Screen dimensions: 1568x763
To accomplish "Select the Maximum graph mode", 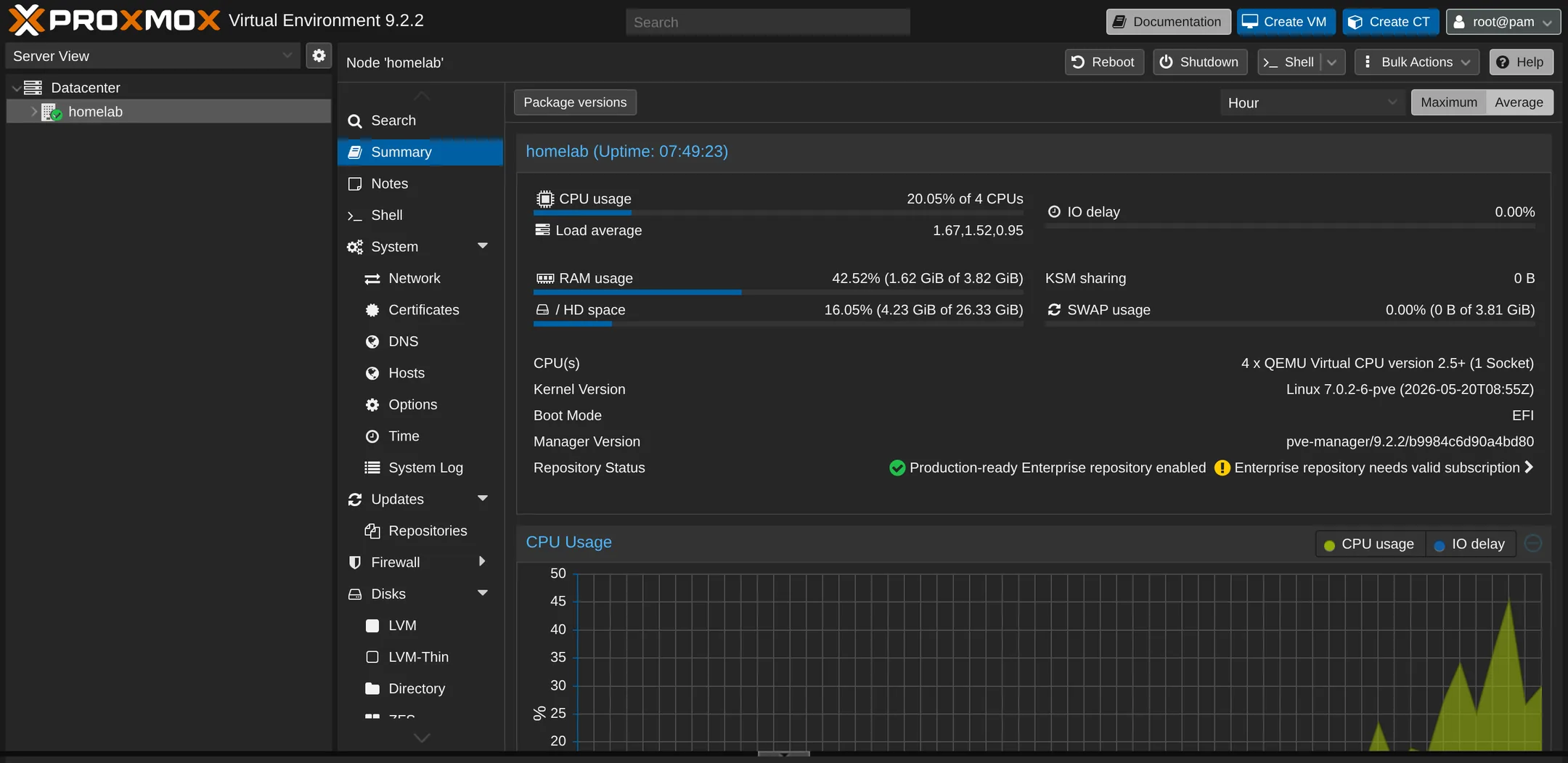I will point(1448,102).
